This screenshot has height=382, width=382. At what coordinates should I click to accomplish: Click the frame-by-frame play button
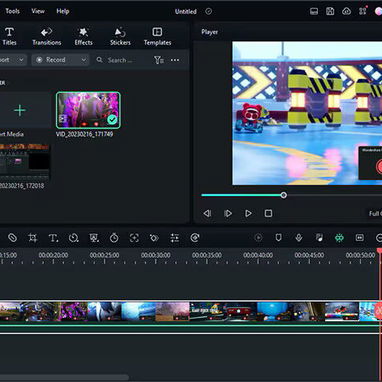click(x=228, y=213)
